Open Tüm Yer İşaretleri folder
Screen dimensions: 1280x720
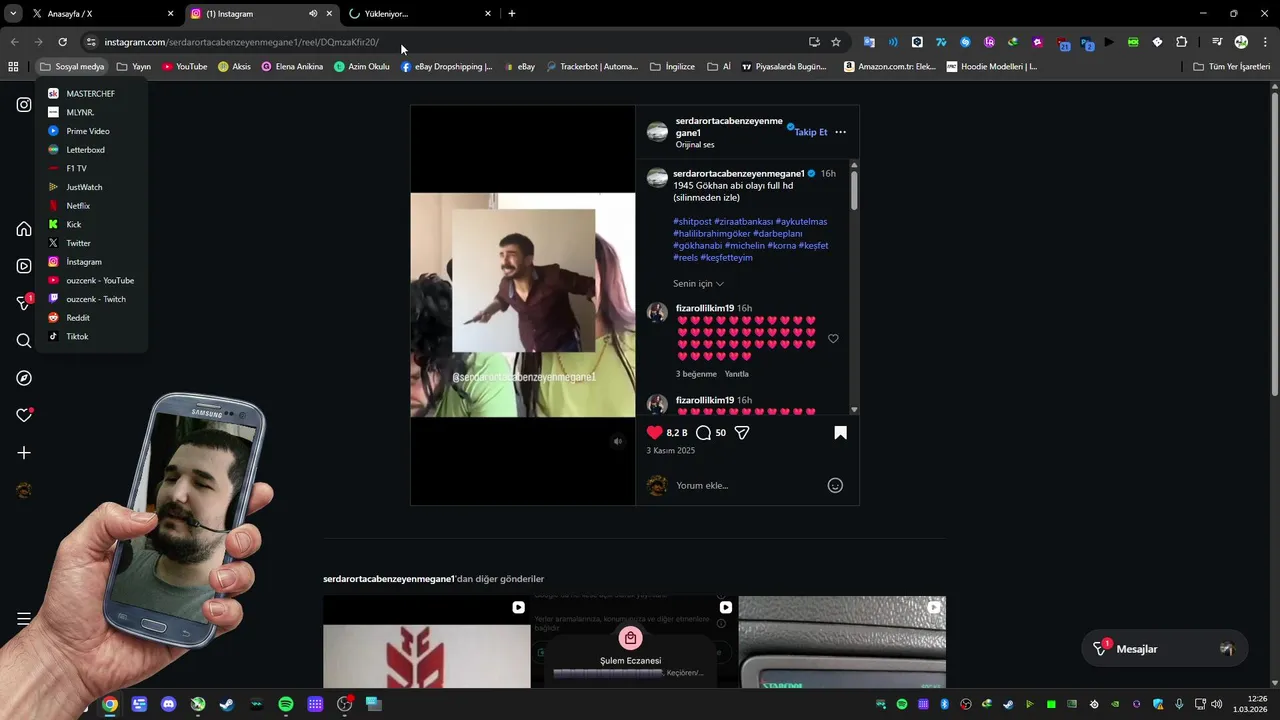tap(1231, 67)
